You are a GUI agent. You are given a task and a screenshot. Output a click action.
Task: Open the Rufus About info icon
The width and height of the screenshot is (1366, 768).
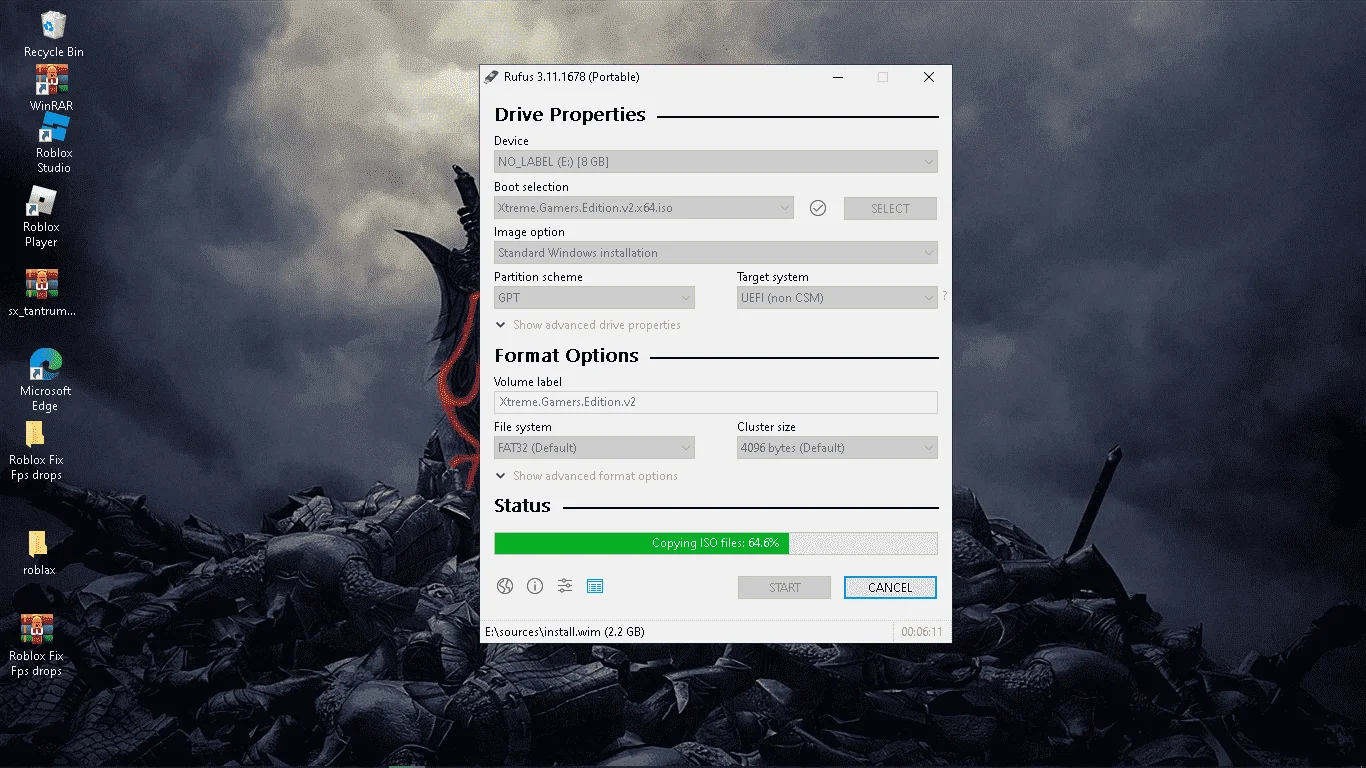535,586
